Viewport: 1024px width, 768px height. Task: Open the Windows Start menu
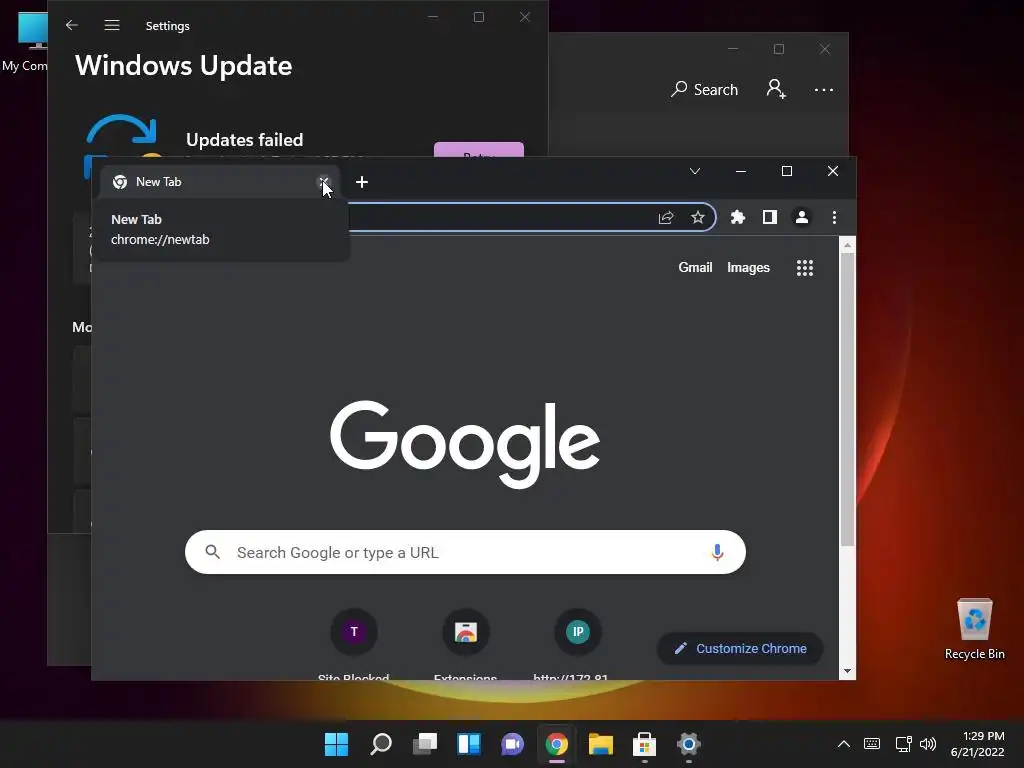[336, 744]
